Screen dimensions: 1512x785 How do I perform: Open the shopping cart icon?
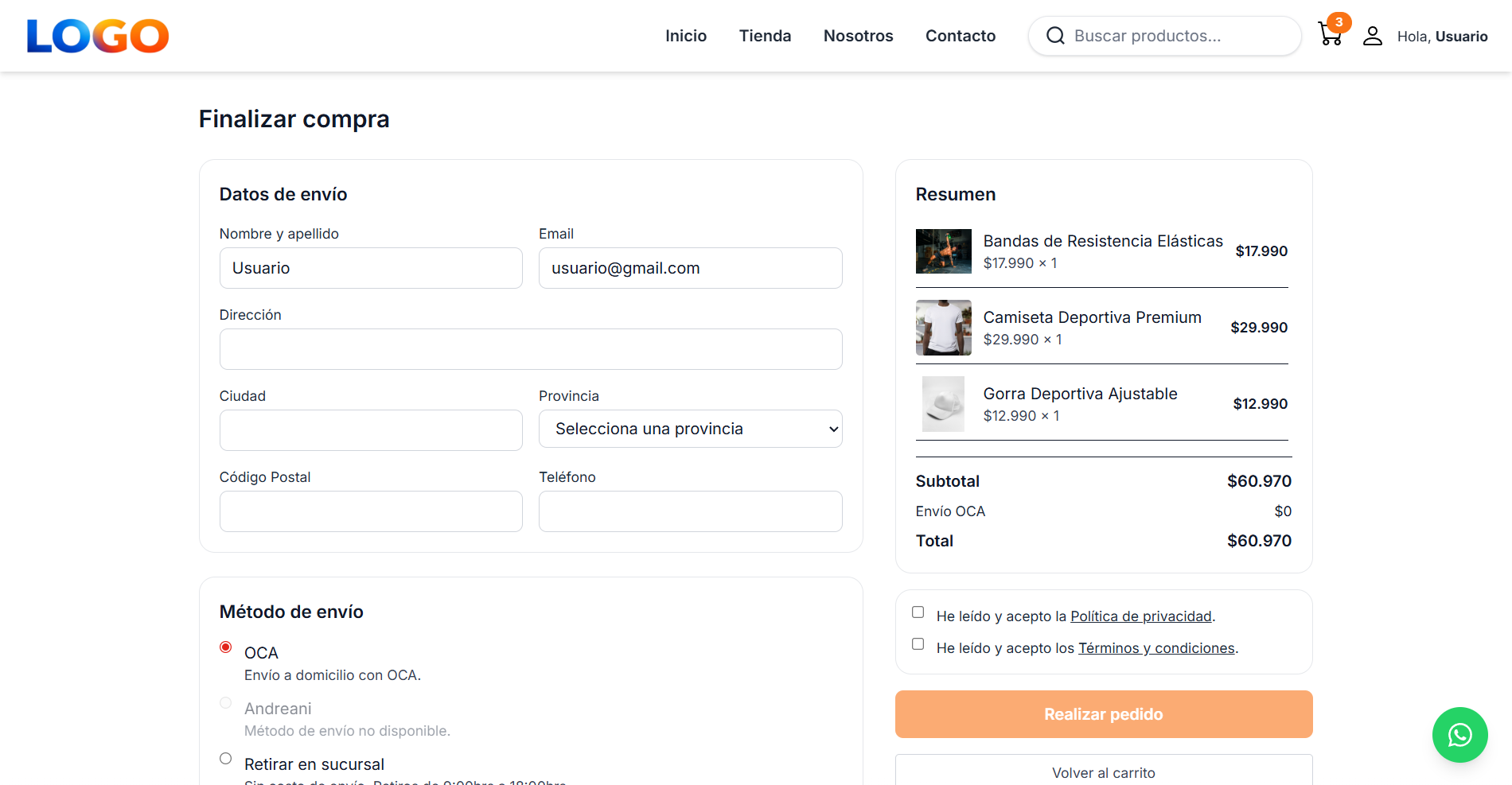tap(1329, 36)
